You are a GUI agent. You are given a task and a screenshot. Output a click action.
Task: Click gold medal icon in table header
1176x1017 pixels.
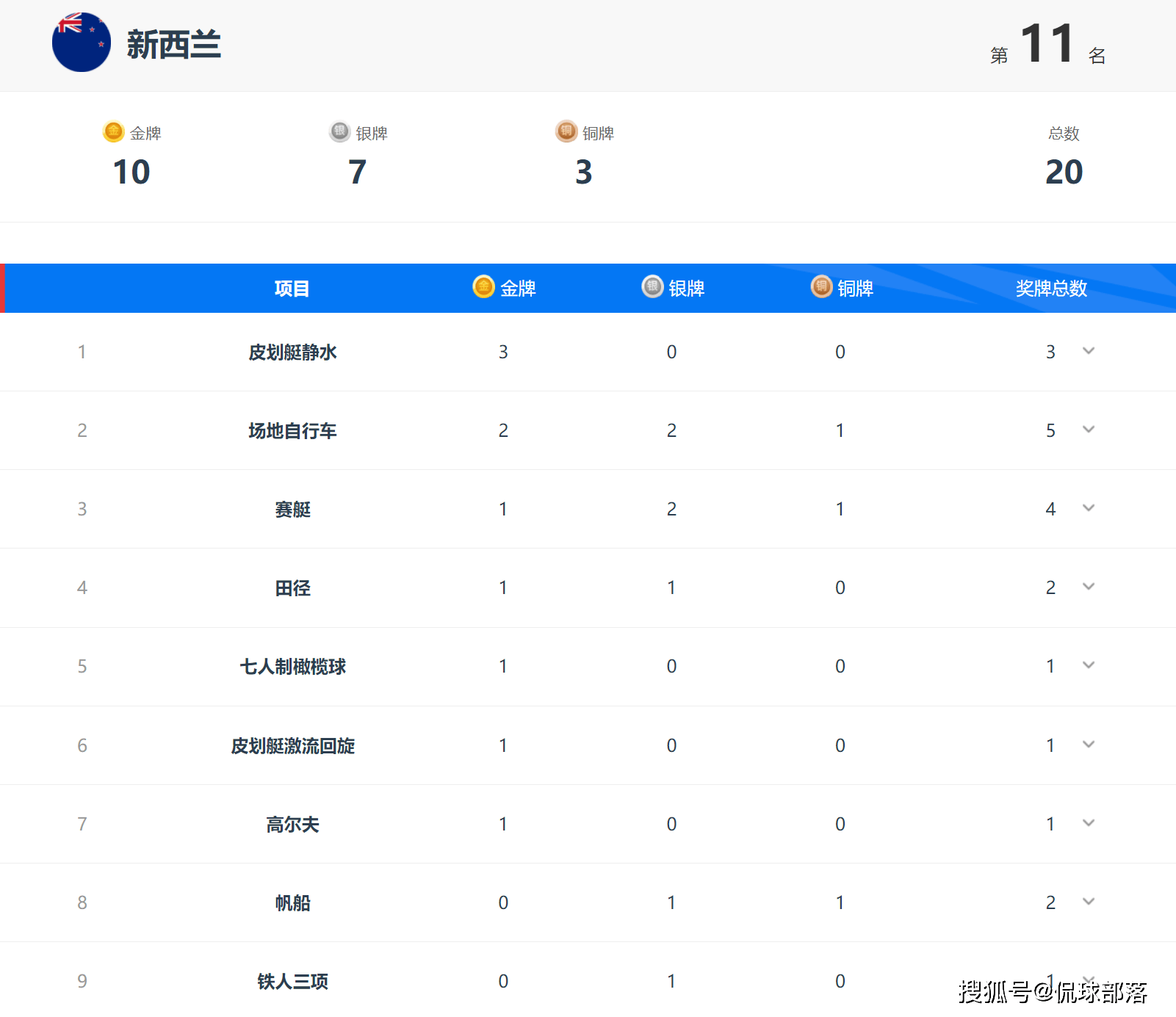coord(483,286)
